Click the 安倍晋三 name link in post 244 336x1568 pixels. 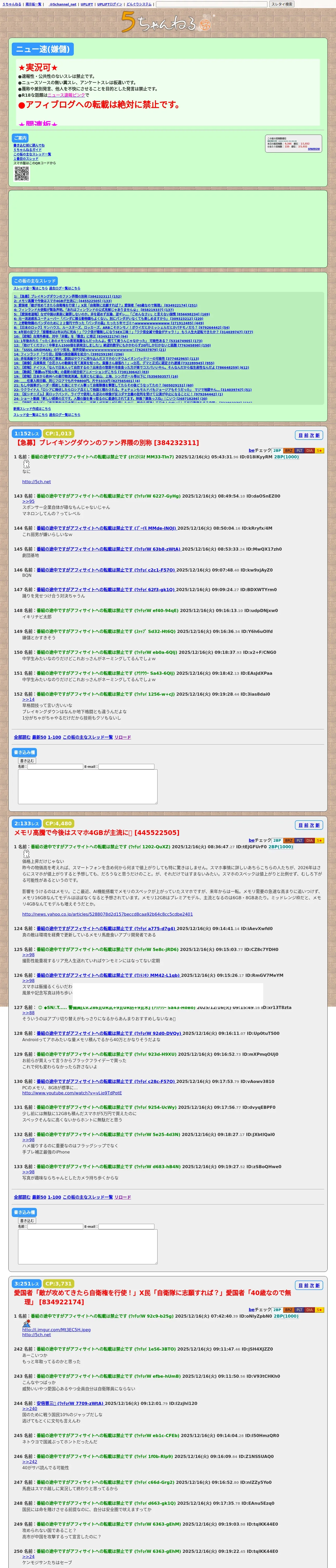70,1404
